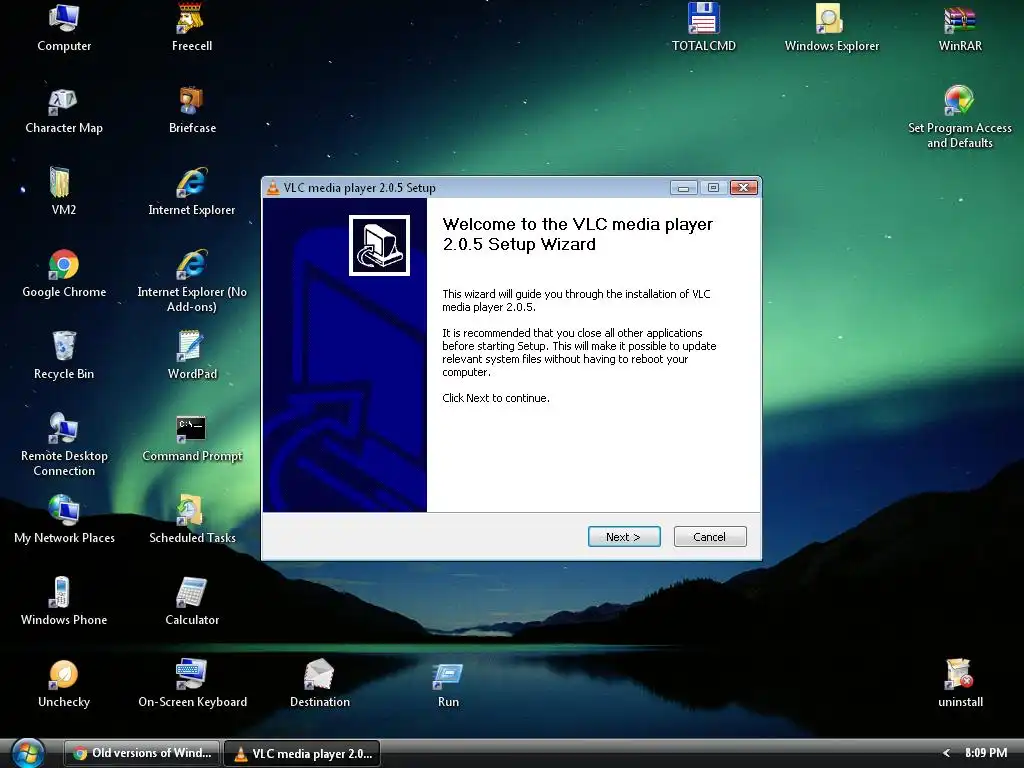Click the 8:09 PM taskbar clock
Image resolution: width=1024 pixels, height=768 pixels.
[x=985, y=753]
